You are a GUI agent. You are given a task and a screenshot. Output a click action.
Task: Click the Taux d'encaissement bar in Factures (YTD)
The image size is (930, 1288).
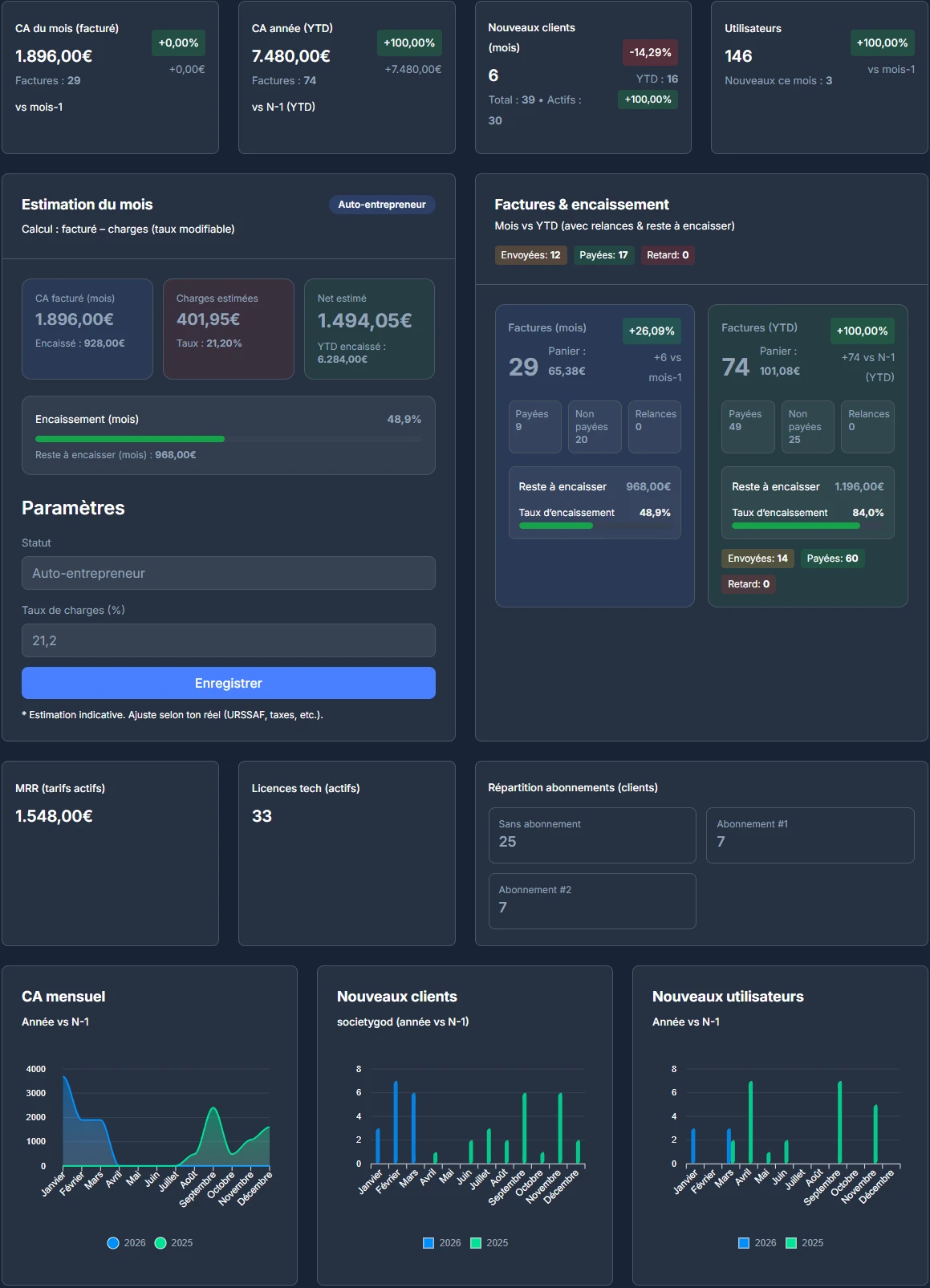pyautogui.click(x=806, y=526)
